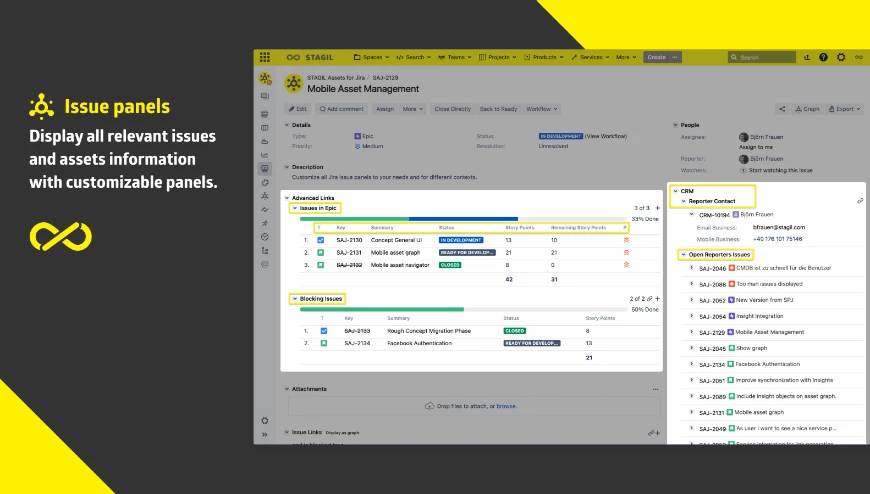This screenshot has width=870, height=494.
Task: Click the Add comment button
Action: pyautogui.click(x=341, y=108)
